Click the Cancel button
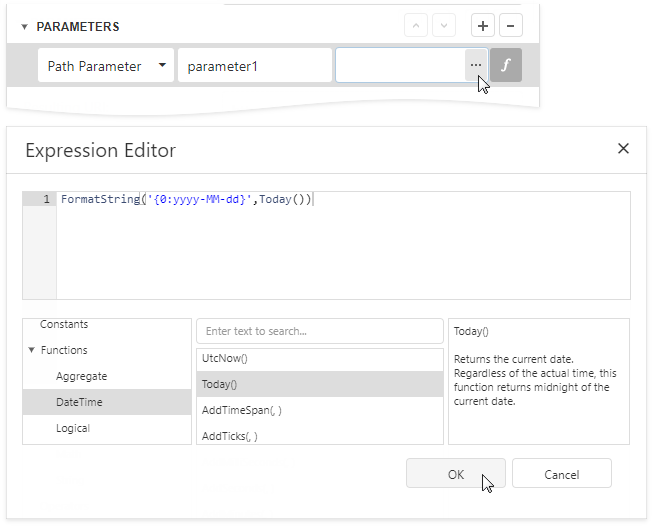 (561, 474)
